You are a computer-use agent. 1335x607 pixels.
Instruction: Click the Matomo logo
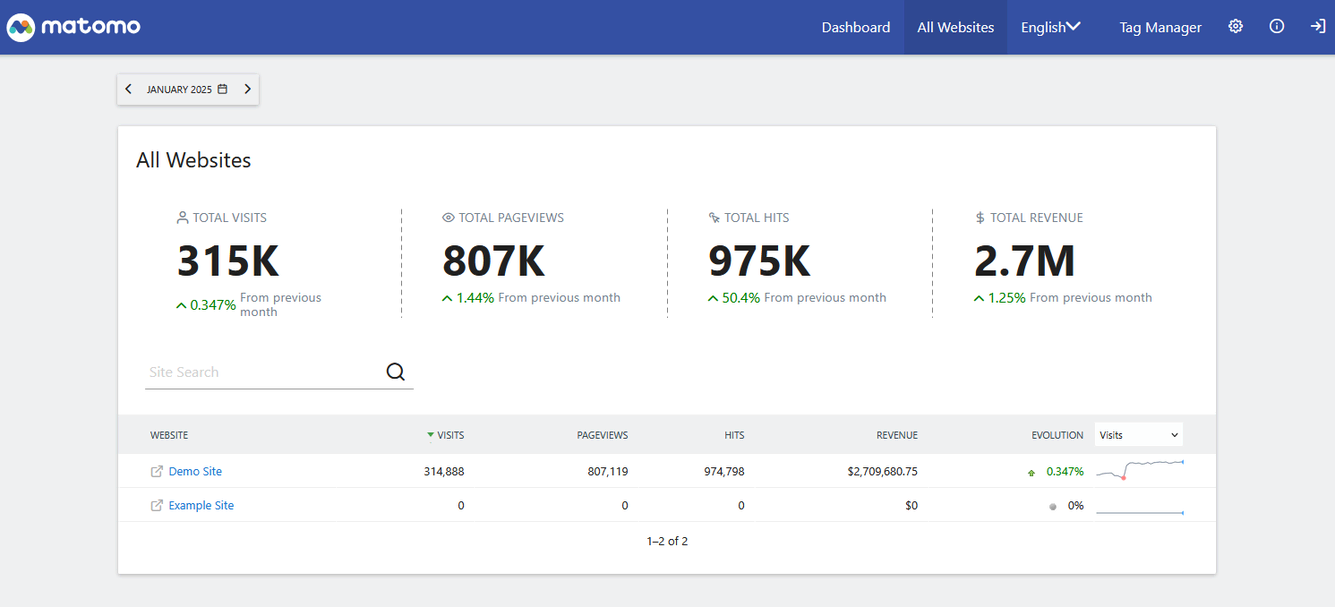click(x=74, y=27)
